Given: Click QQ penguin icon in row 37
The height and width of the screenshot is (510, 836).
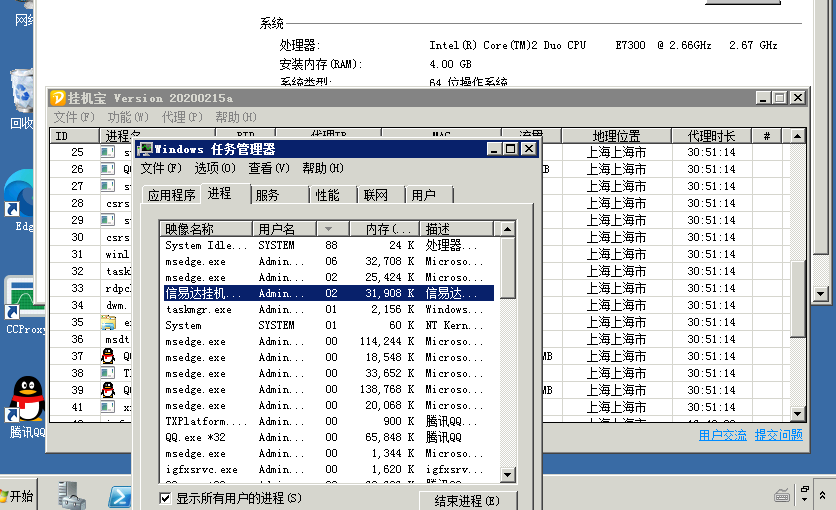Looking at the screenshot, I should point(108,356).
